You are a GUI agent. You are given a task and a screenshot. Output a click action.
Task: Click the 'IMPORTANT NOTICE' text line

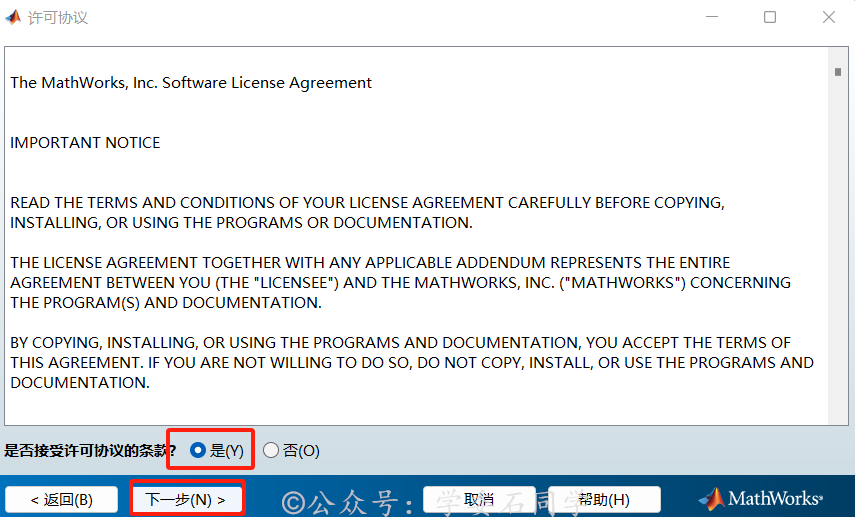(x=85, y=143)
